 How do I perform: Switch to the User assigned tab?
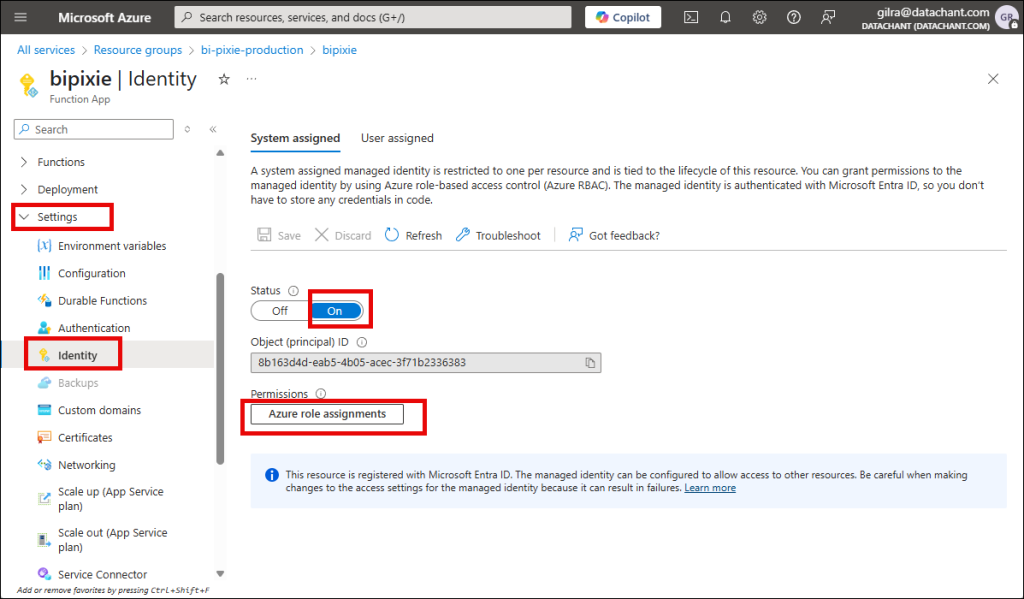(397, 138)
